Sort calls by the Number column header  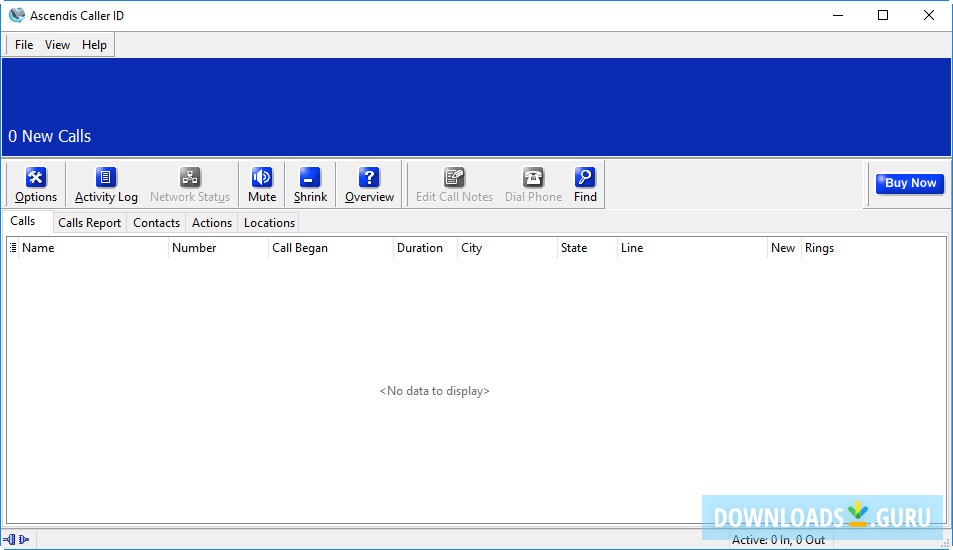(218, 247)
